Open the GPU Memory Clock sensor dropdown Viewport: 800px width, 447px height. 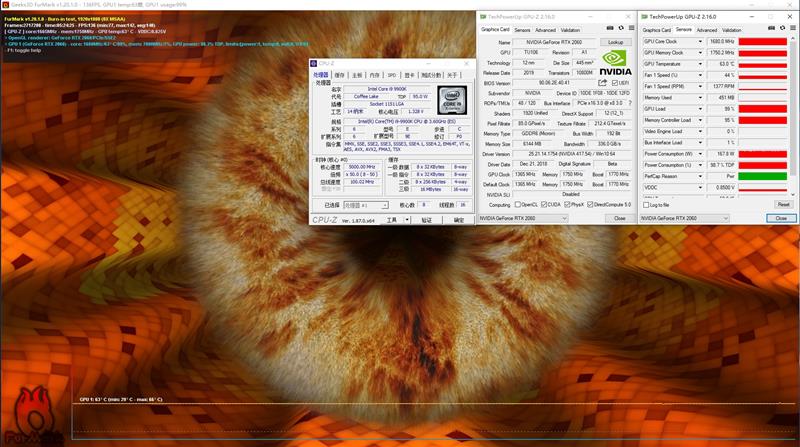pos(700,53)
